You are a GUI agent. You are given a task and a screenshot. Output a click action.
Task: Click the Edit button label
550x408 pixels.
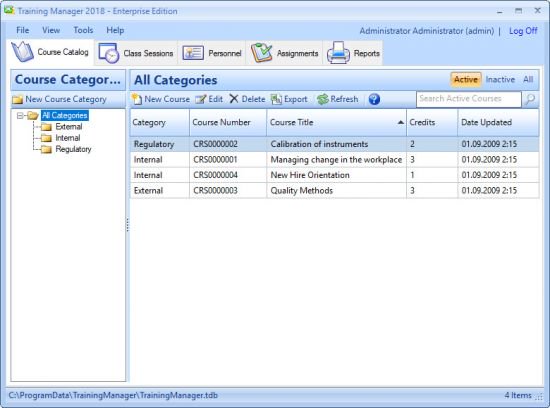pyautogui.click(x=216, y=99)
